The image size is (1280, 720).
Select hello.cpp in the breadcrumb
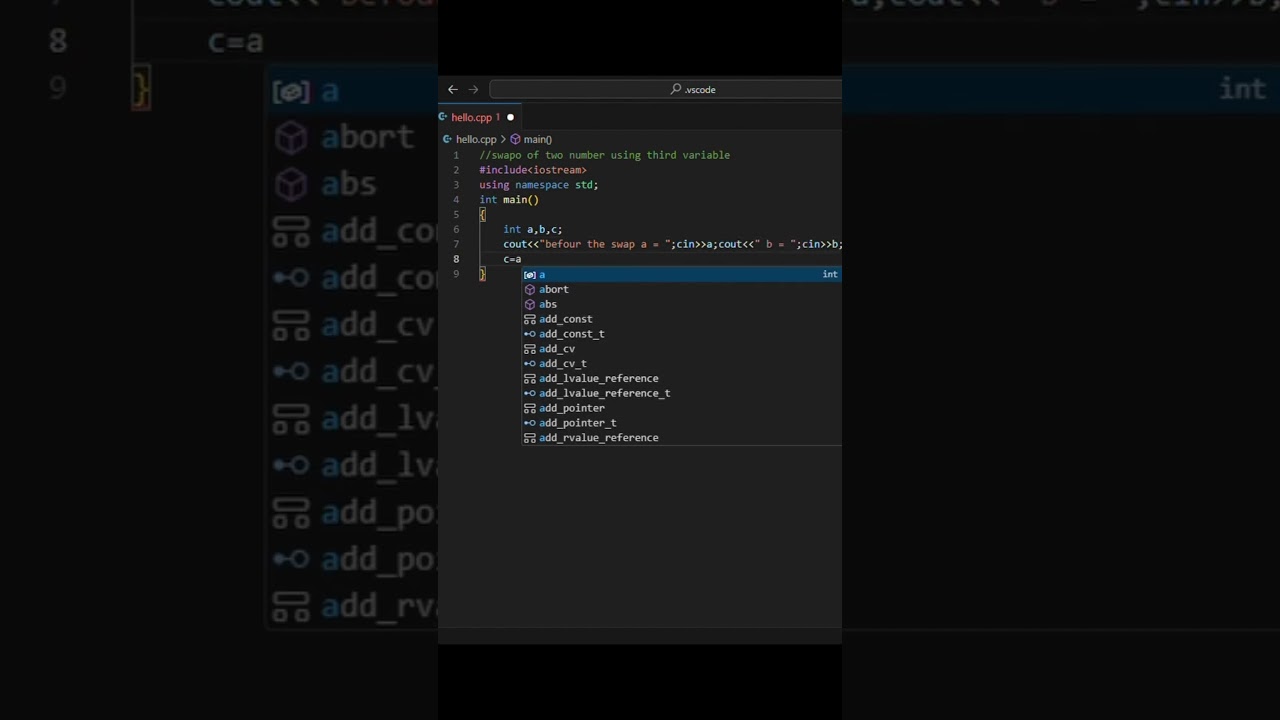click(476, 139)
